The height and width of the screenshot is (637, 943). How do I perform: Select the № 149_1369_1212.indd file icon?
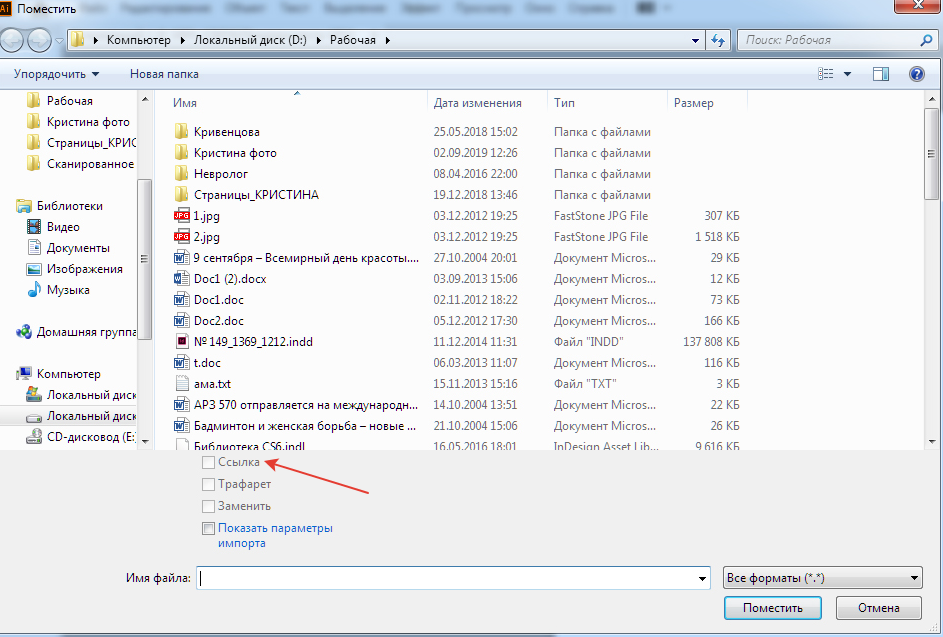182,342
